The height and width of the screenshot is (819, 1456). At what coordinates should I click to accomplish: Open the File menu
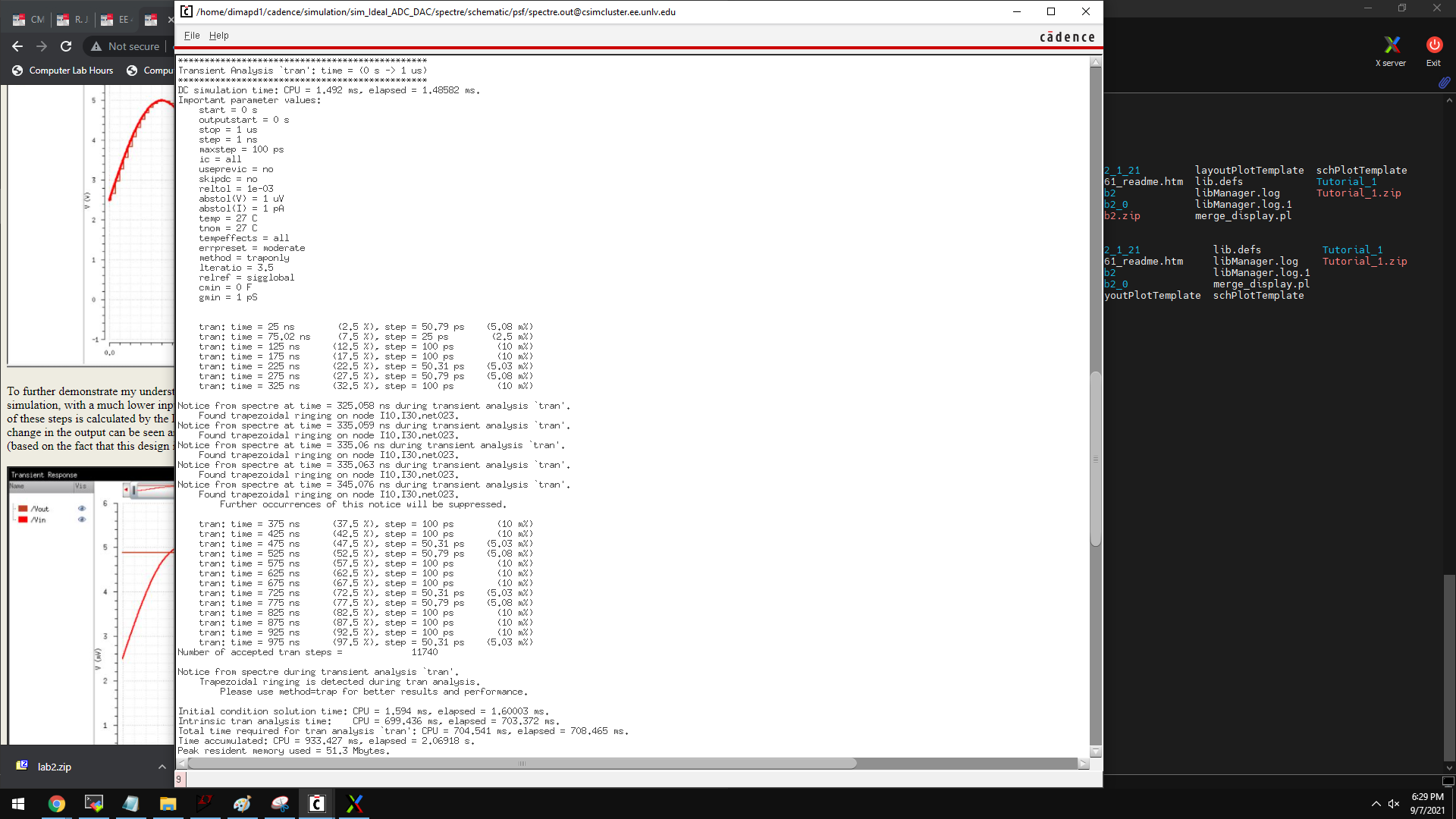pyautogui.click(x=192, y=36)
